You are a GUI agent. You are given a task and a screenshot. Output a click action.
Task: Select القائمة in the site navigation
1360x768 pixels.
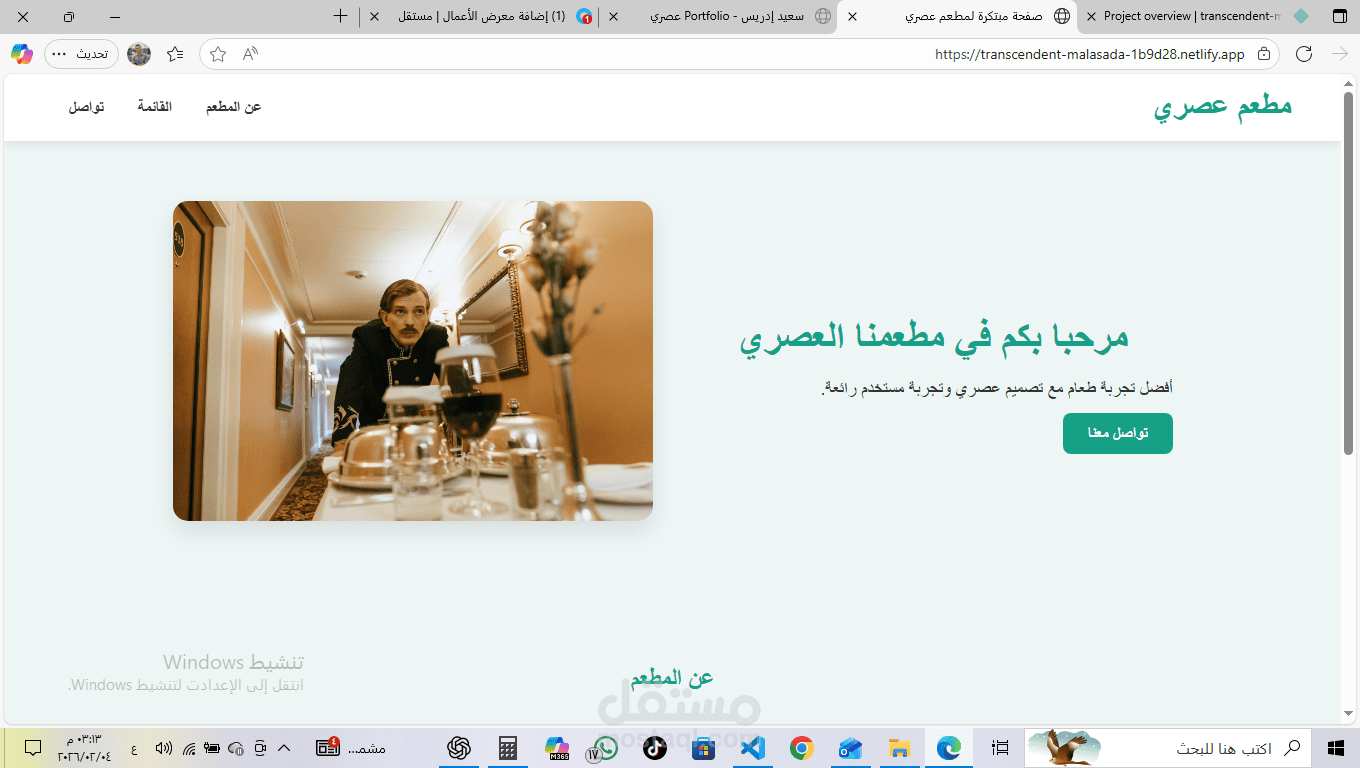pyautogui.click(x=154, y=106)
